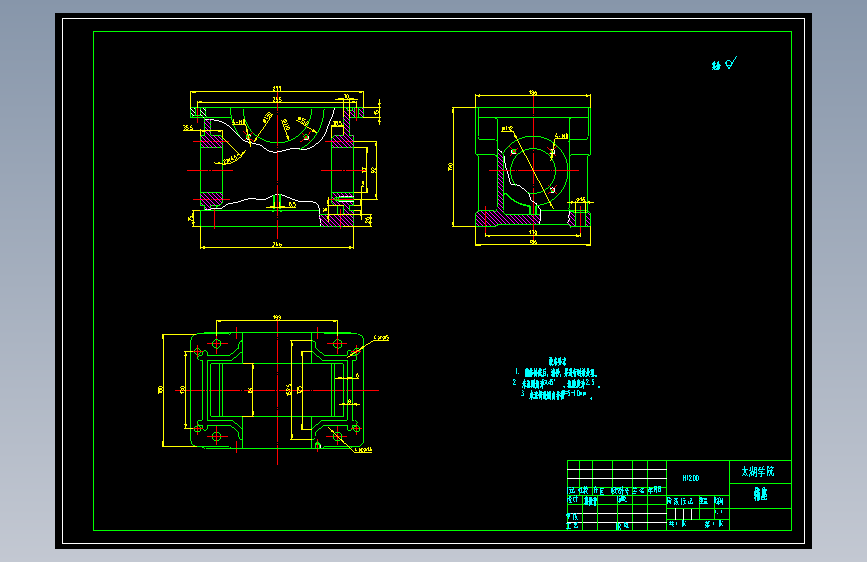Select the 工艺 row label in title block

573,525
